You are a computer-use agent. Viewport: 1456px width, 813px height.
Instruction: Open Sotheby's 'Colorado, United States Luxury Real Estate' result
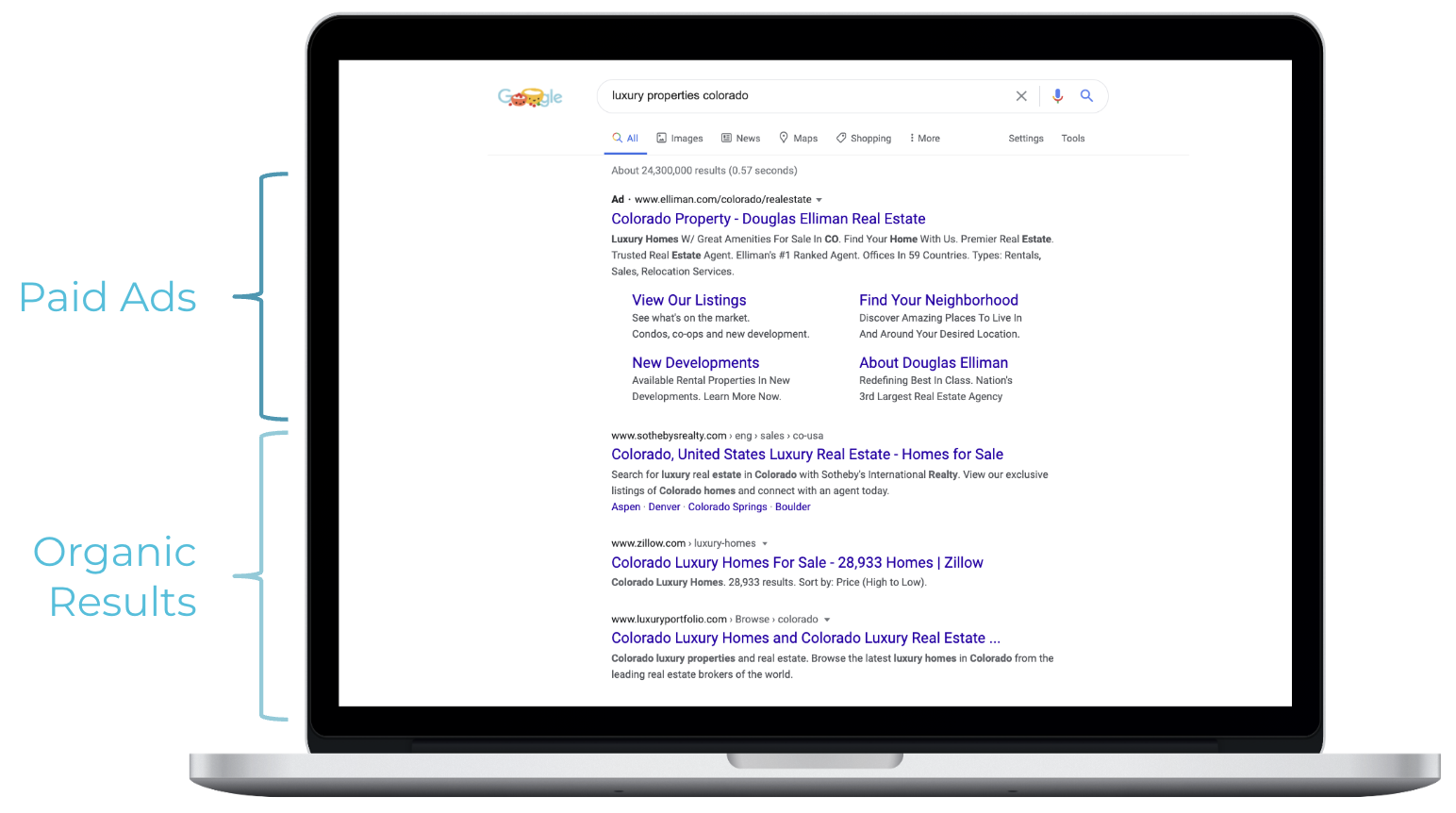point(807,455)
